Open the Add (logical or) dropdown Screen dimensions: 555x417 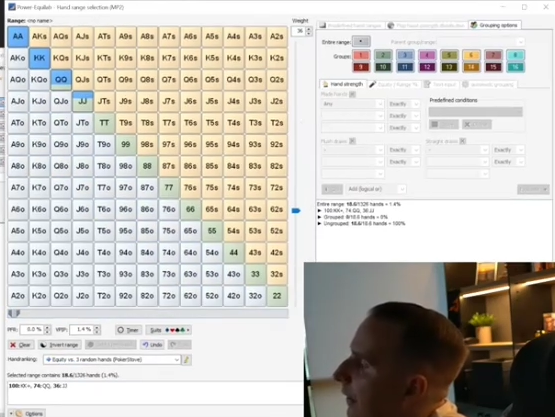coord(376,189)
